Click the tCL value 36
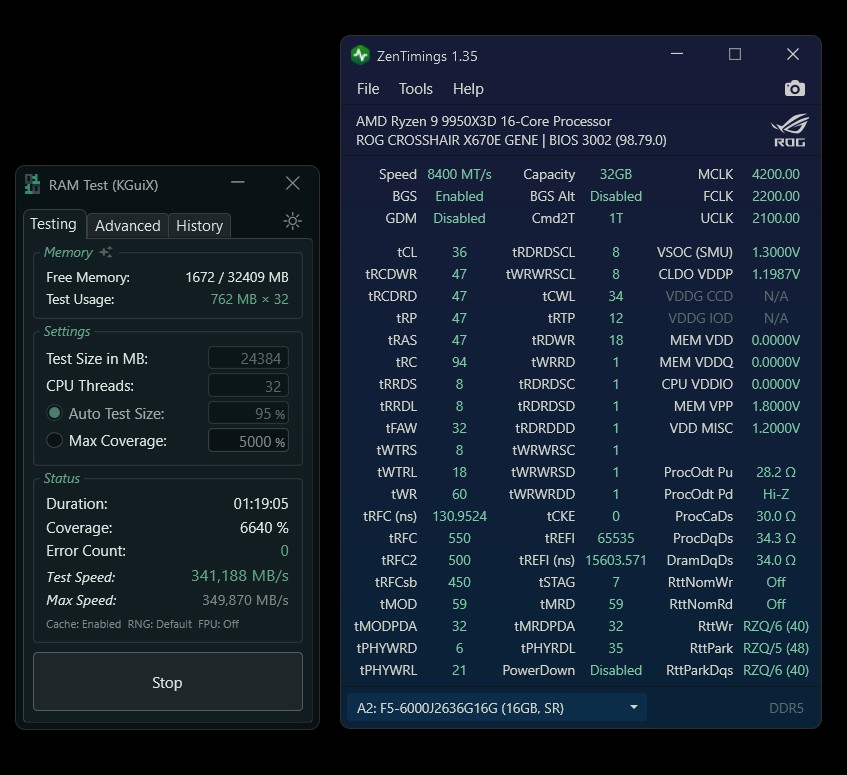 pyautogui.click(x=459, y=252)
